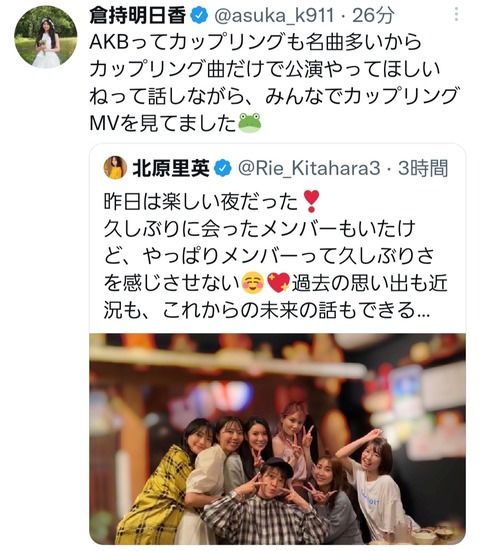Click the 26分 timestamp of the tweet
Viewport: 480px width, 551px height.
point(373,16)
